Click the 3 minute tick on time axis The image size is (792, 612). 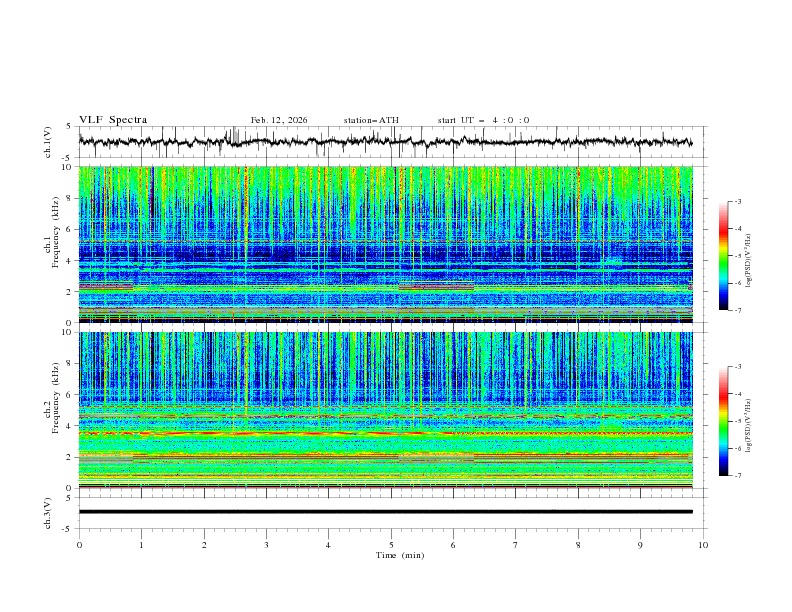(x=266, y=544)
